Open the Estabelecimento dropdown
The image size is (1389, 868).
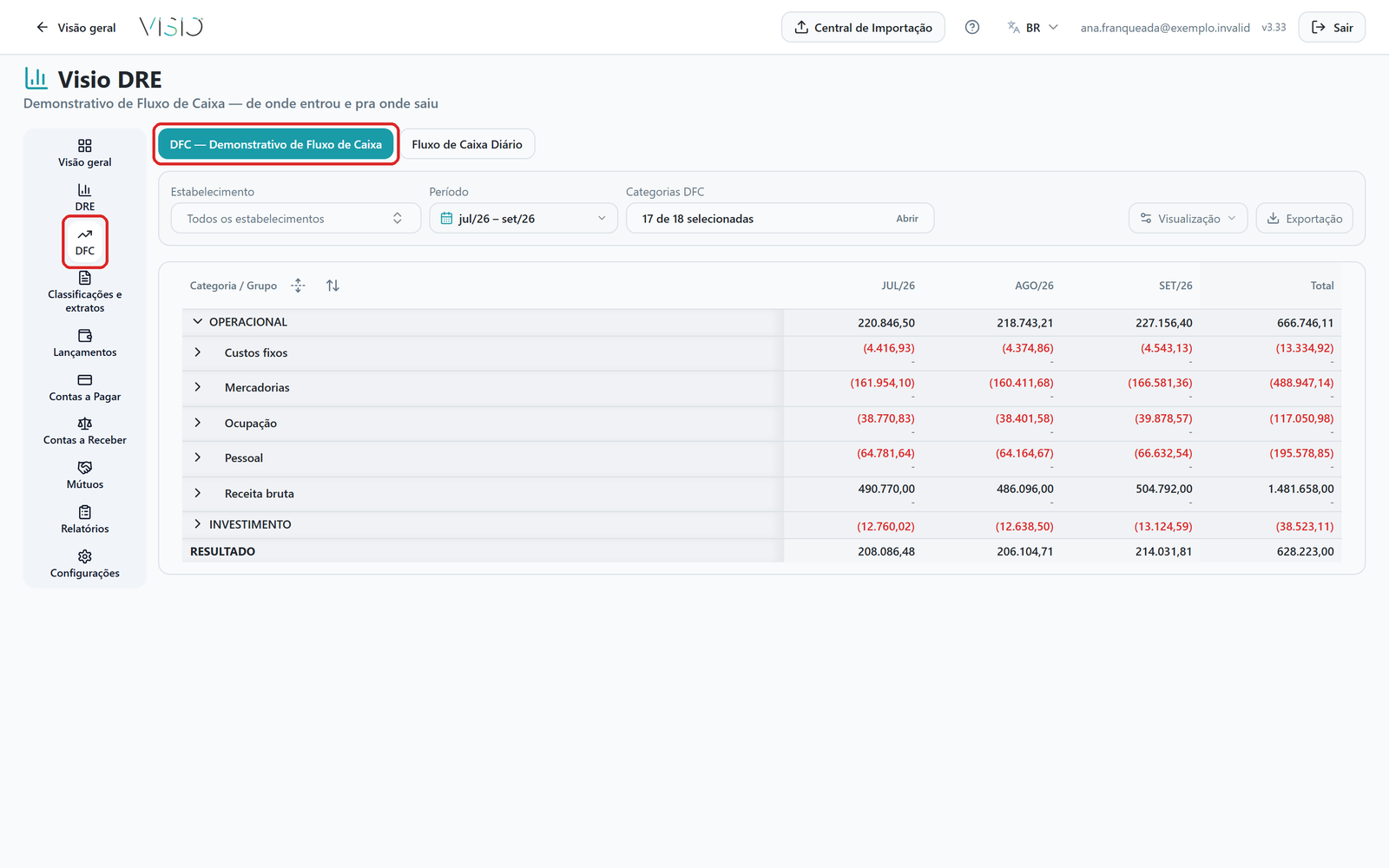296,218
